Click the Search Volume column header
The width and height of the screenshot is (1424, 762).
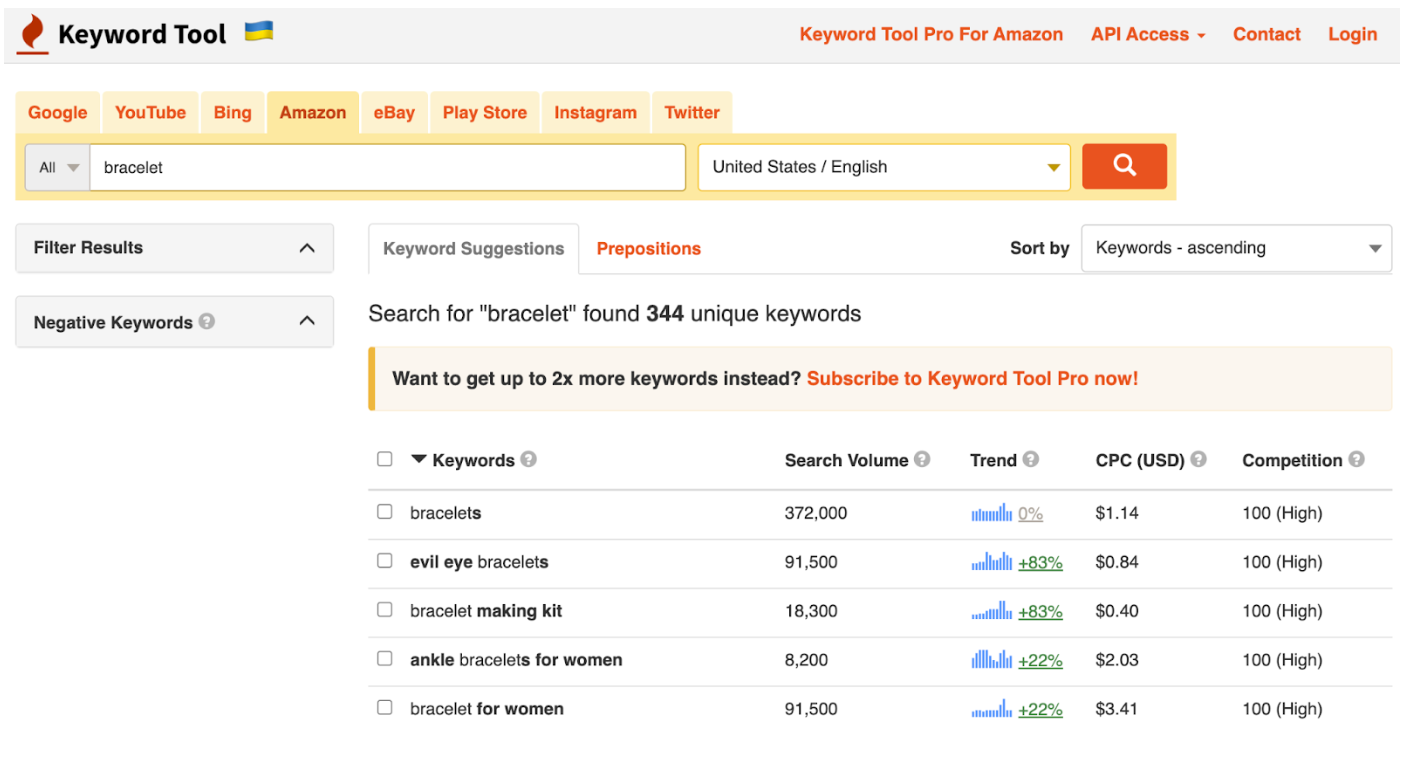(846, 460)
